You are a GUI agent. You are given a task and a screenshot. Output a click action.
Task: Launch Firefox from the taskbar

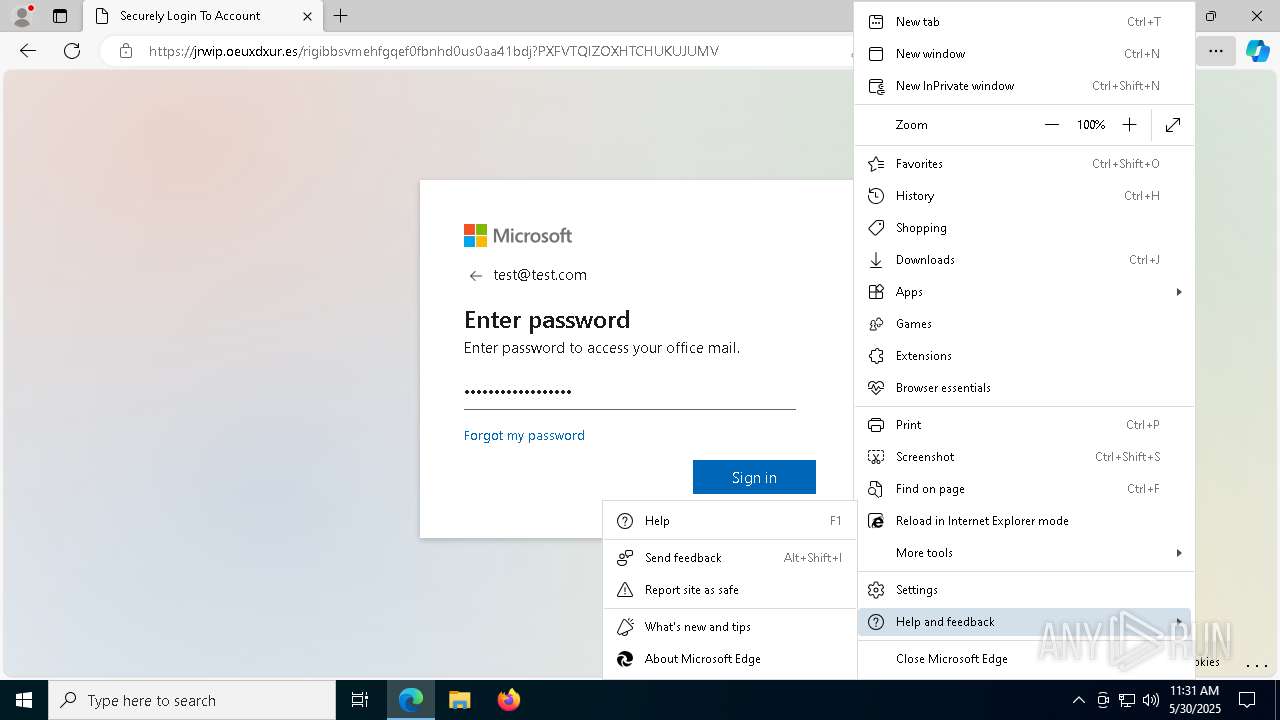point(508,700)
